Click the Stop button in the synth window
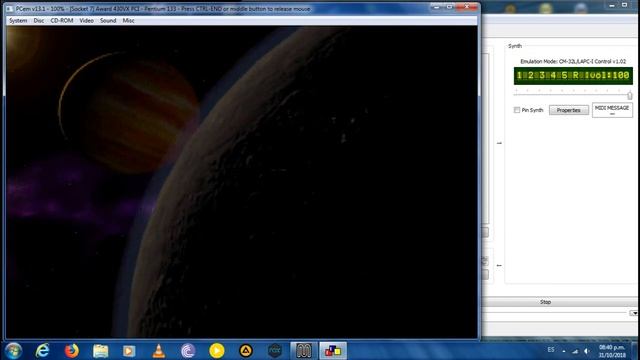The width and height of the screenshot is (640, 360). (x=546, y=302)
